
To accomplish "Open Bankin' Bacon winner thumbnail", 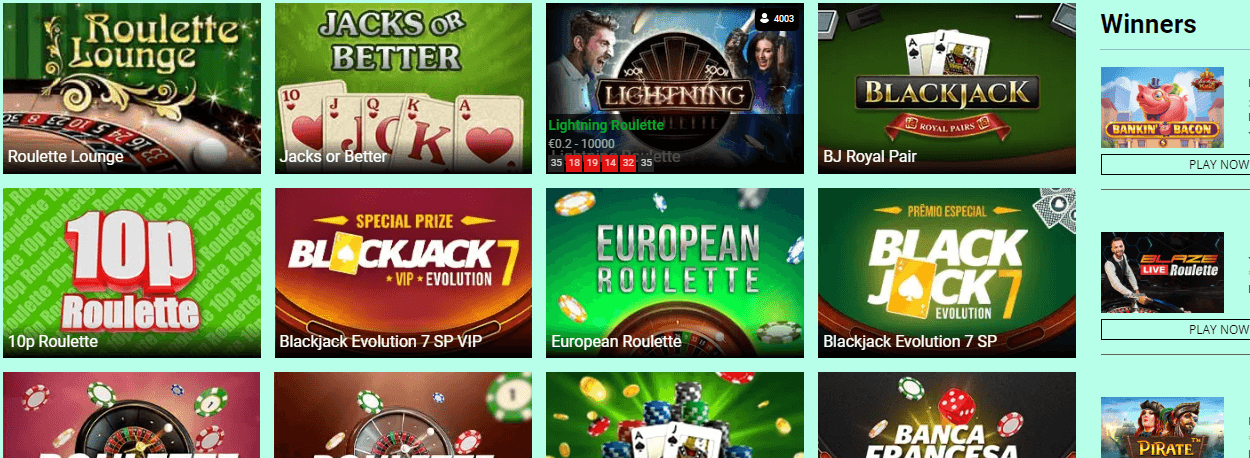I will click(1162, 108).
